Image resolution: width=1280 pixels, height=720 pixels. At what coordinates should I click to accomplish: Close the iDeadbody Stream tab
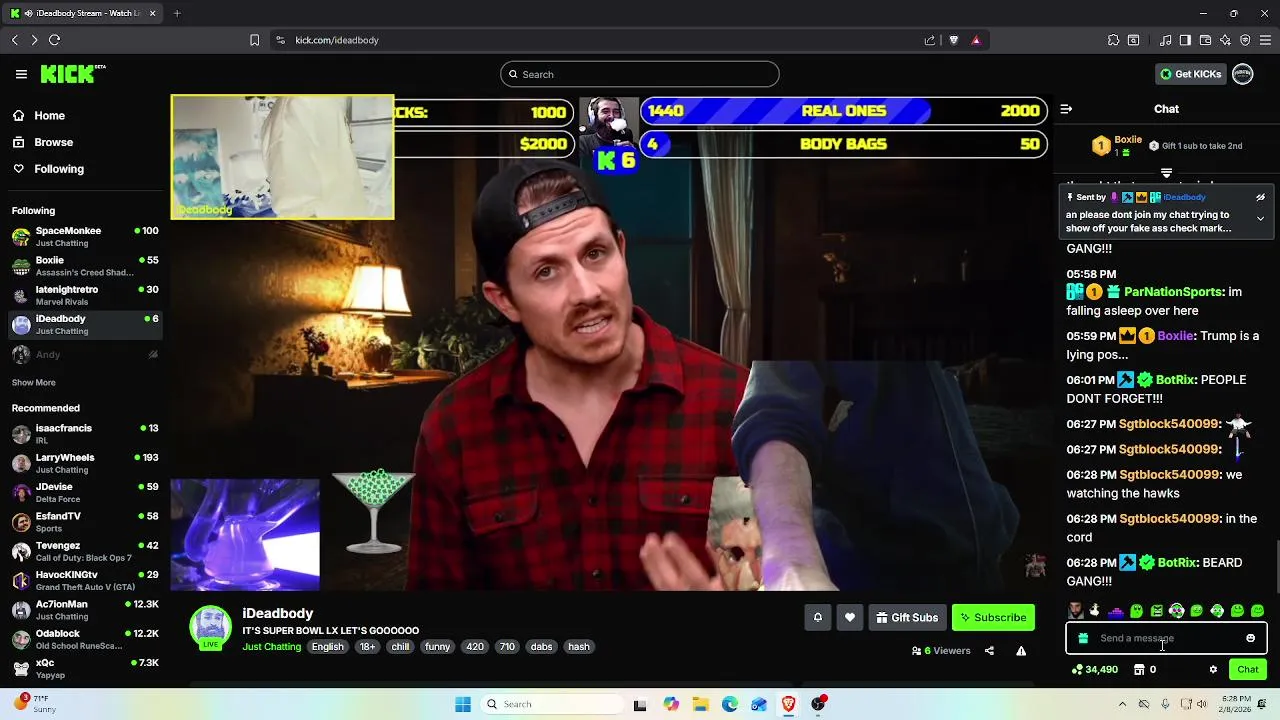click(152, 13)
